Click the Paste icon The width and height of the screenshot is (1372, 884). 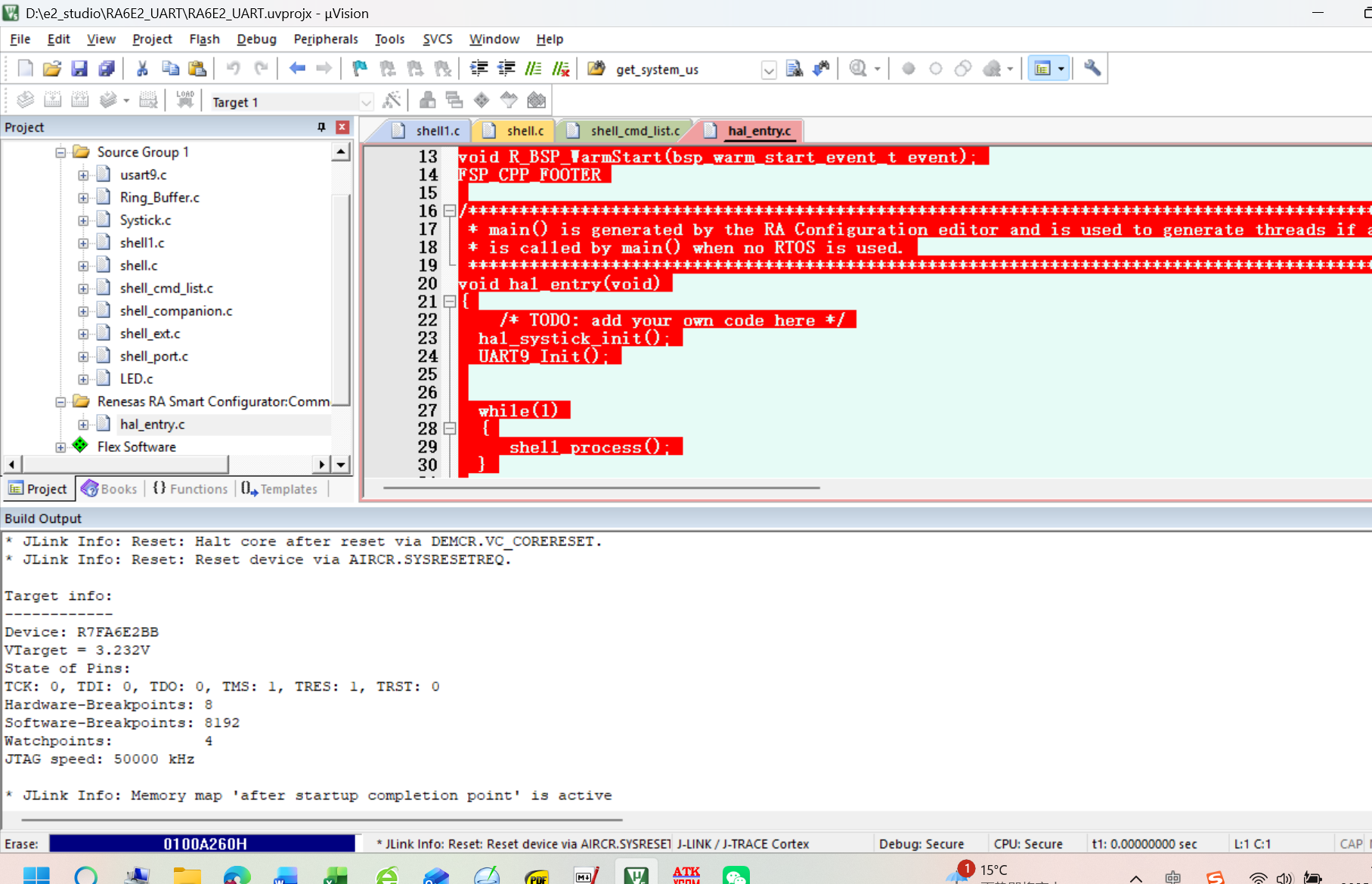click(x=197, y=69)
